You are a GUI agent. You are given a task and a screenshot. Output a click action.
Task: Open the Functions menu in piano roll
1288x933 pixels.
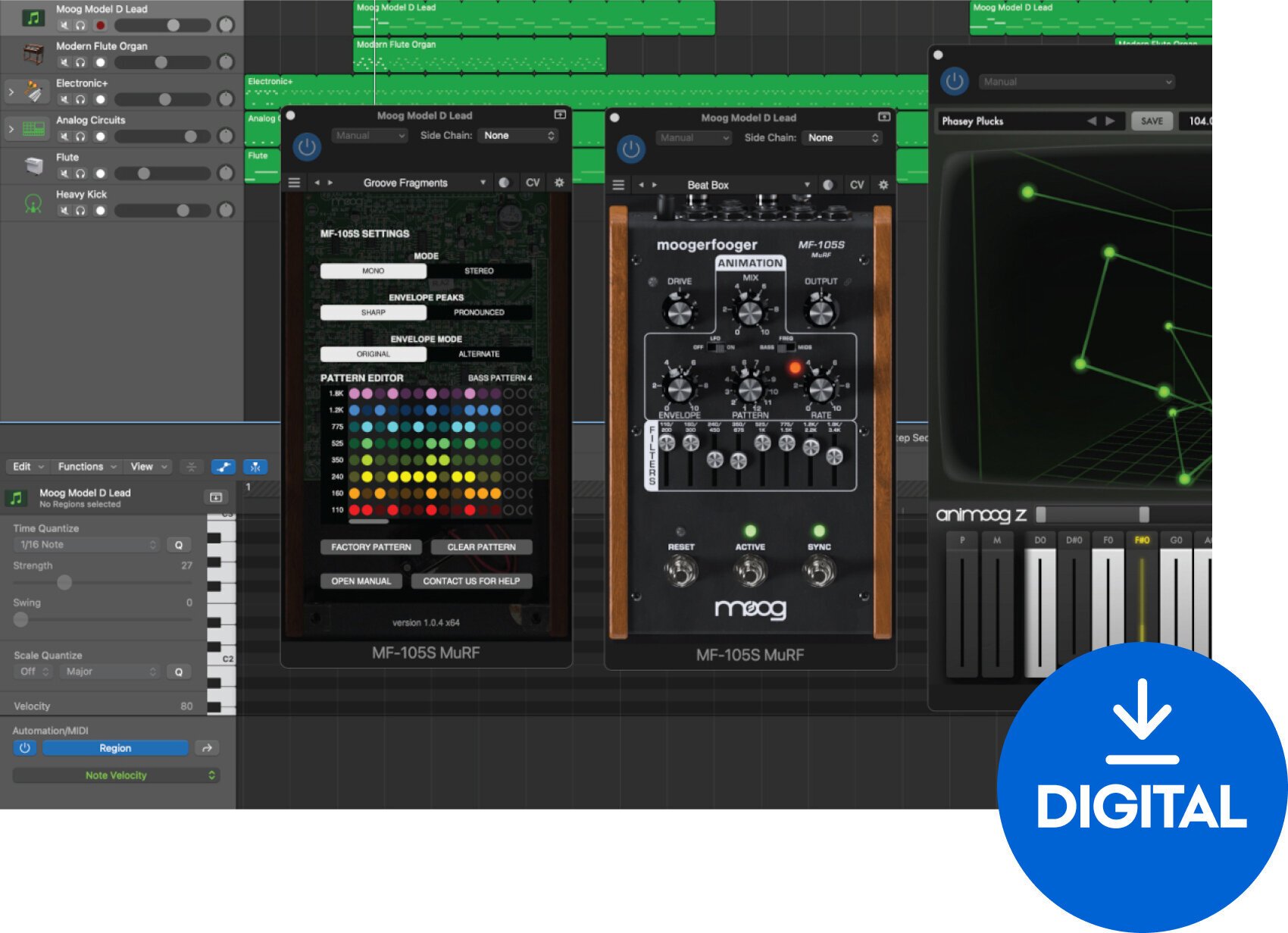[81, 466]
